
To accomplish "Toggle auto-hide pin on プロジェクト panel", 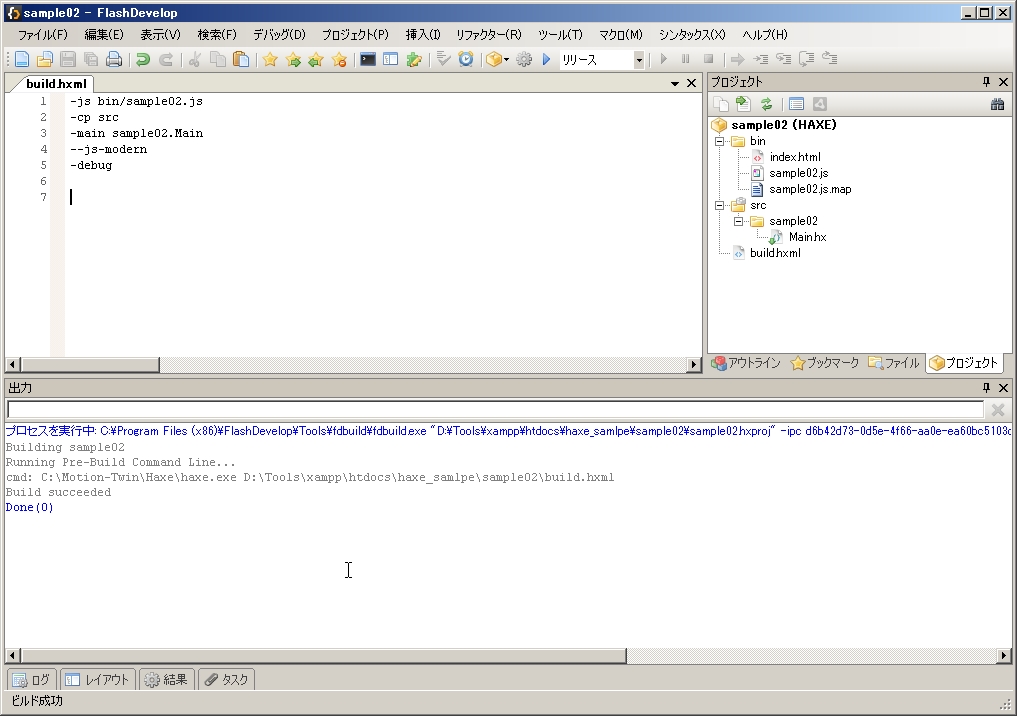I will 986,82.
